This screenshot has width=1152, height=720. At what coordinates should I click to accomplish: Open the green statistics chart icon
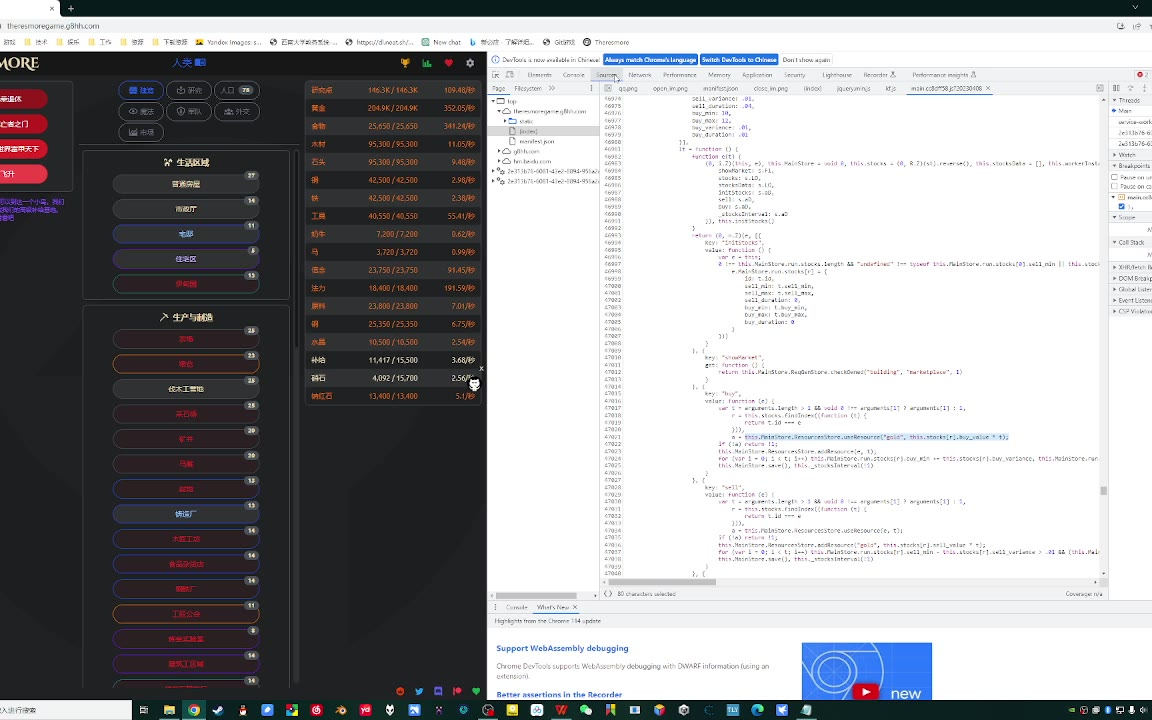(427, 63)
